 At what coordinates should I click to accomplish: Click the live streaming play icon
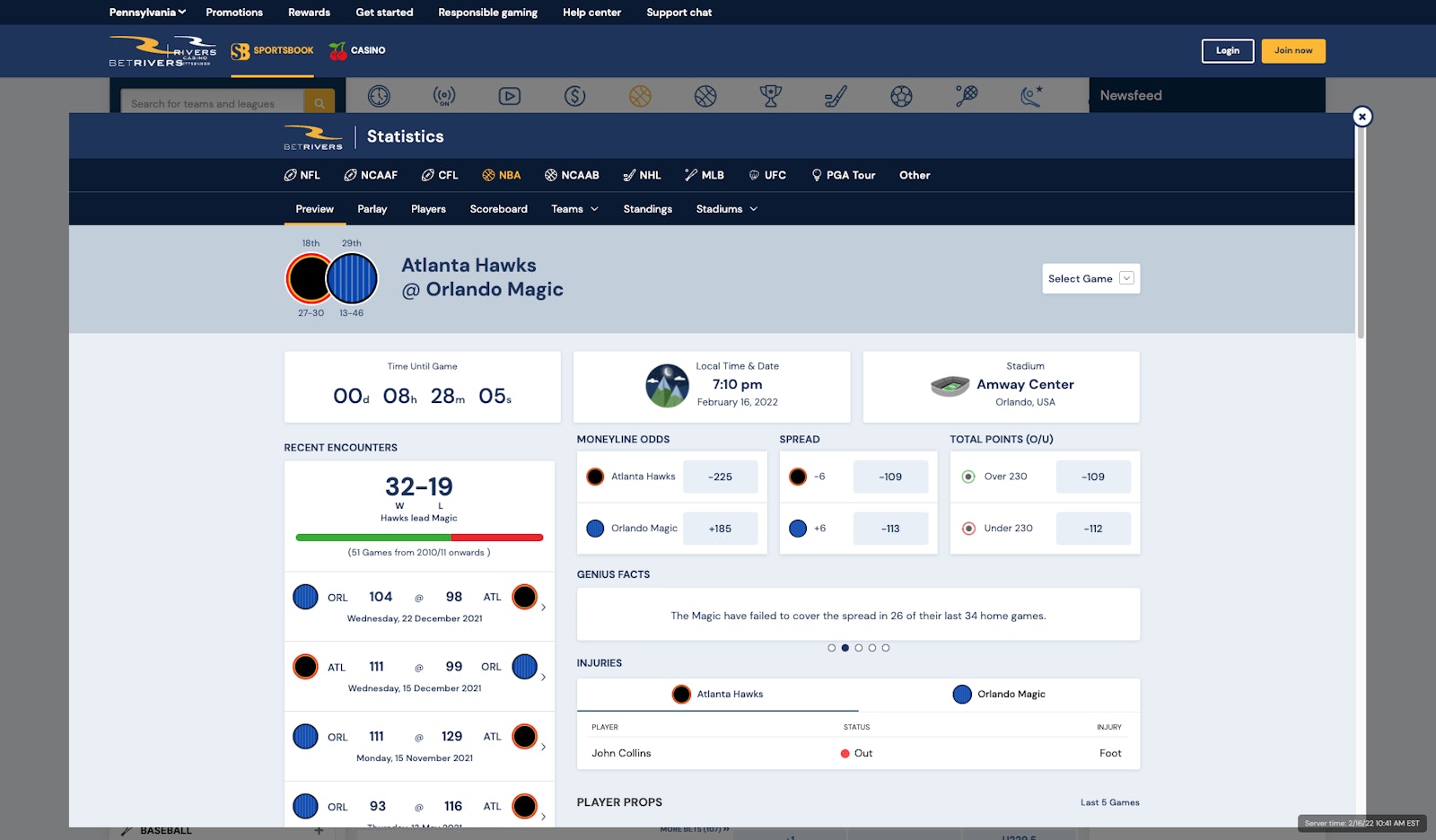[x=510, y=96]
